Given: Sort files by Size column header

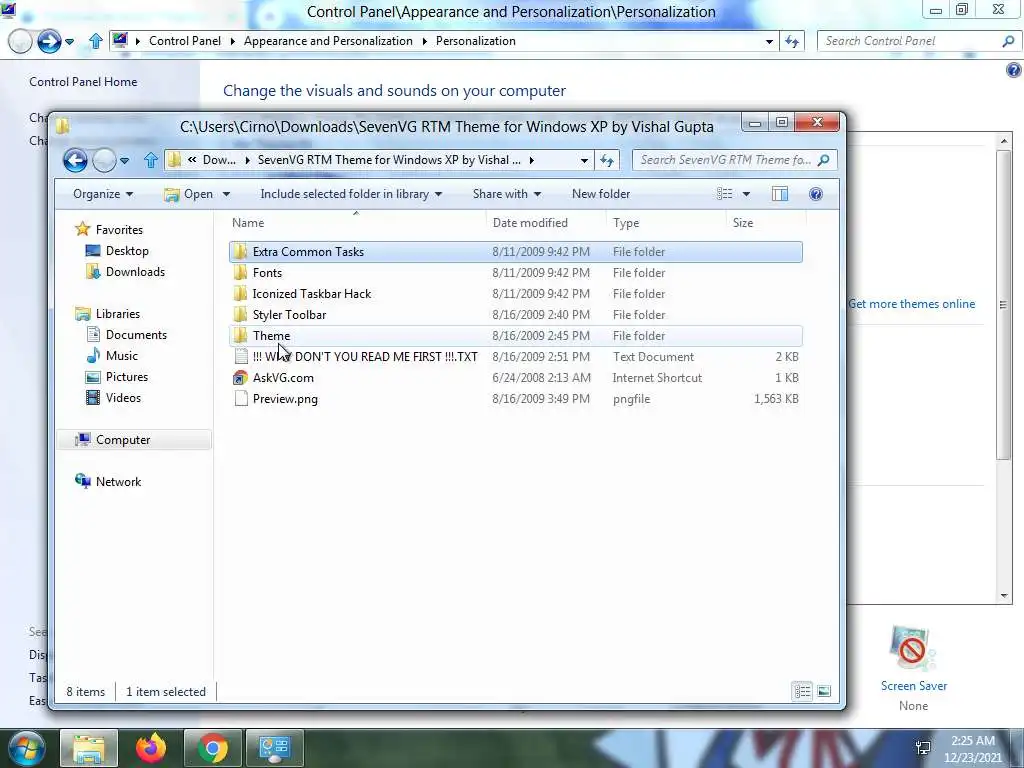Looking at the screenshot, I should [x=765, y=223].
